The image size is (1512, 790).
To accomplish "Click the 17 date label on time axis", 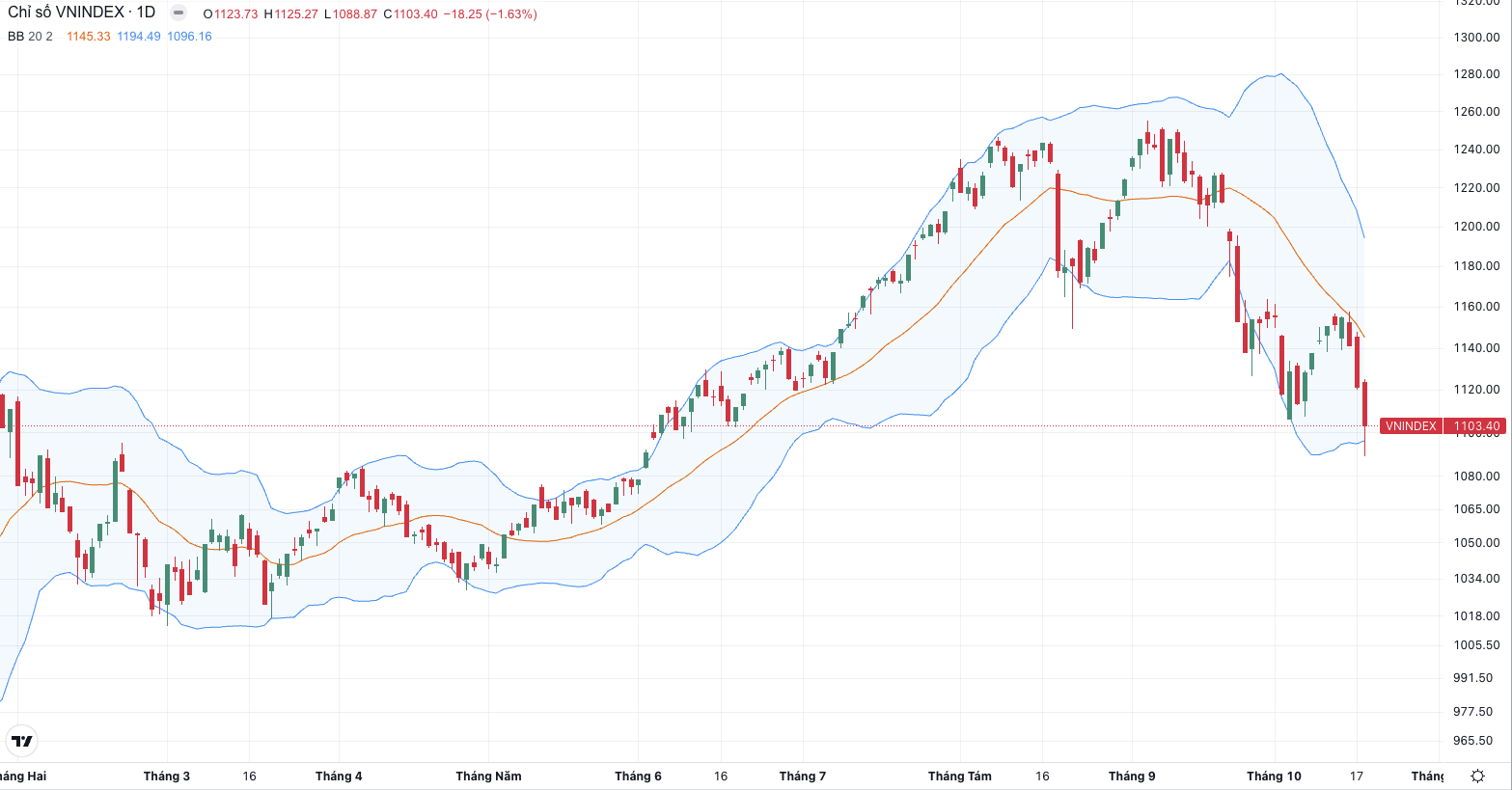I will [1357, 776].
